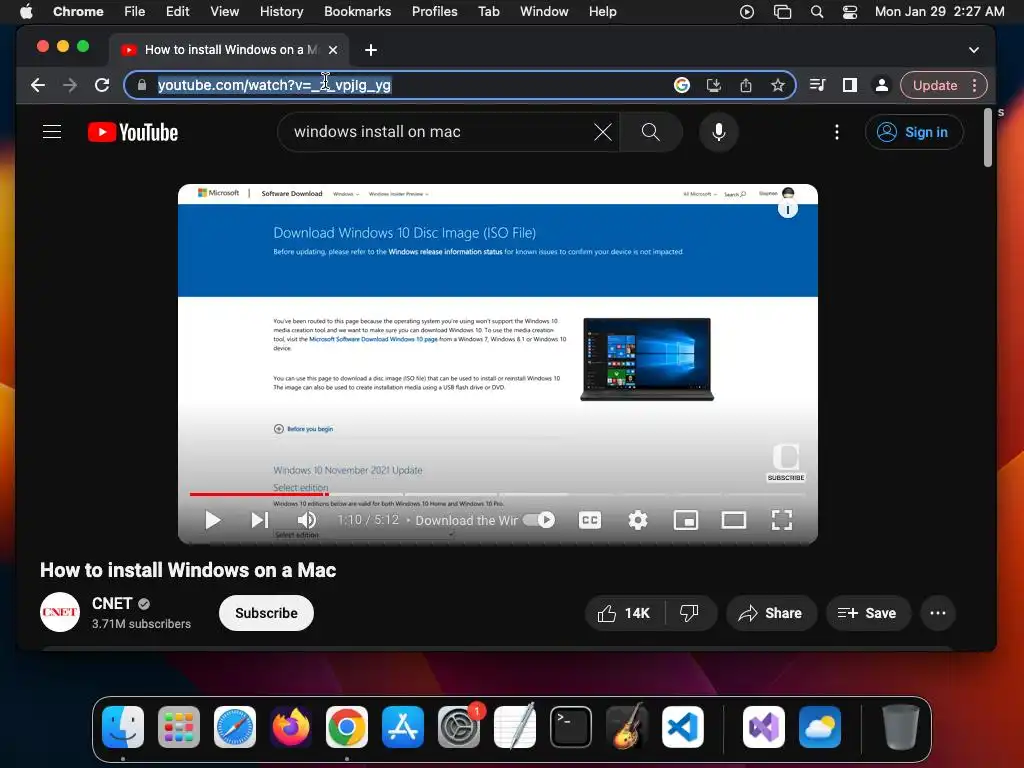Image resolution: width=1024 pixels, height=768 pixels.
Task: Open video settings gear
Action: click(x=637, y=520)
